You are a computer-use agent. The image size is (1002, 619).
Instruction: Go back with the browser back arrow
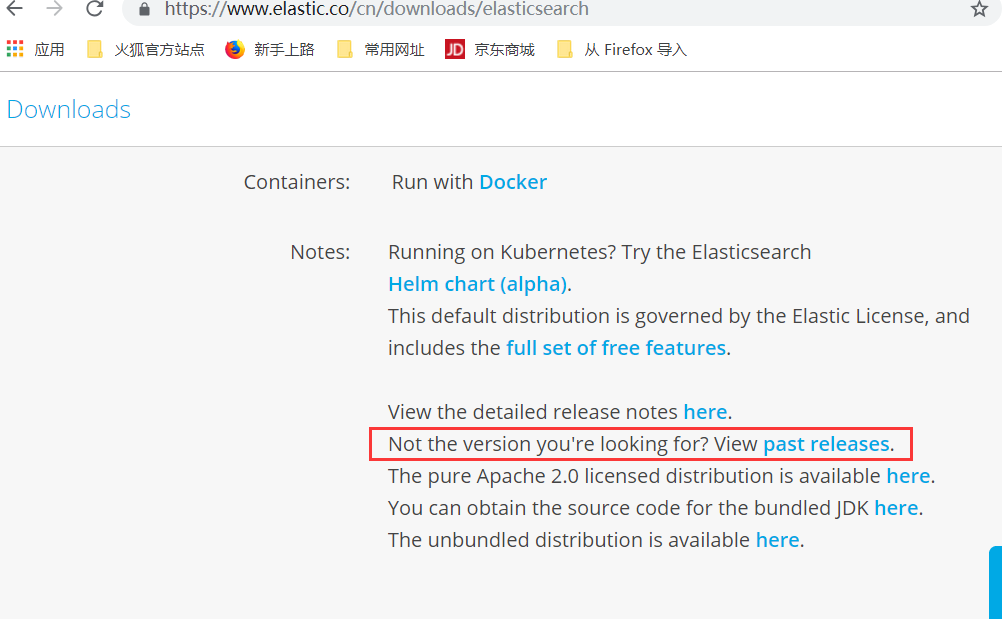[14, 8]
